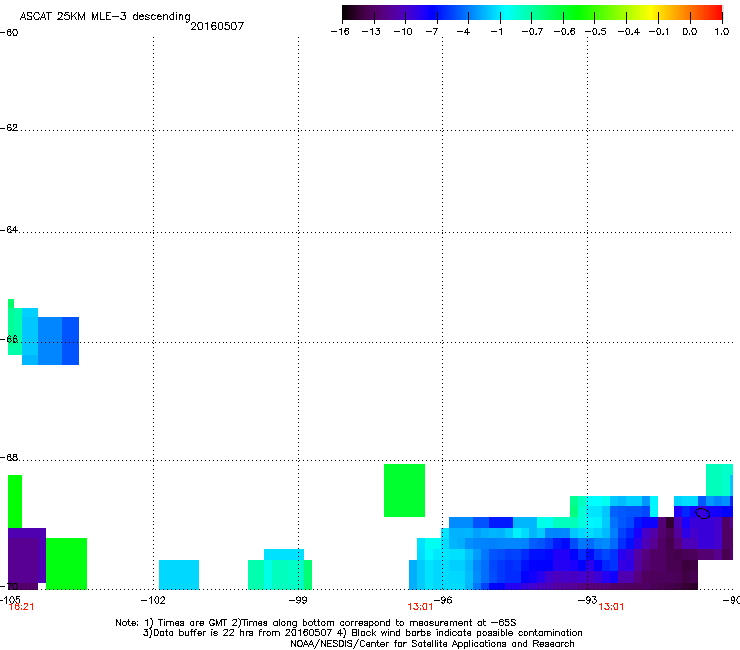Click the red '13:01' time beside -96
Screen dimensions: 740x650
point(420,607)
